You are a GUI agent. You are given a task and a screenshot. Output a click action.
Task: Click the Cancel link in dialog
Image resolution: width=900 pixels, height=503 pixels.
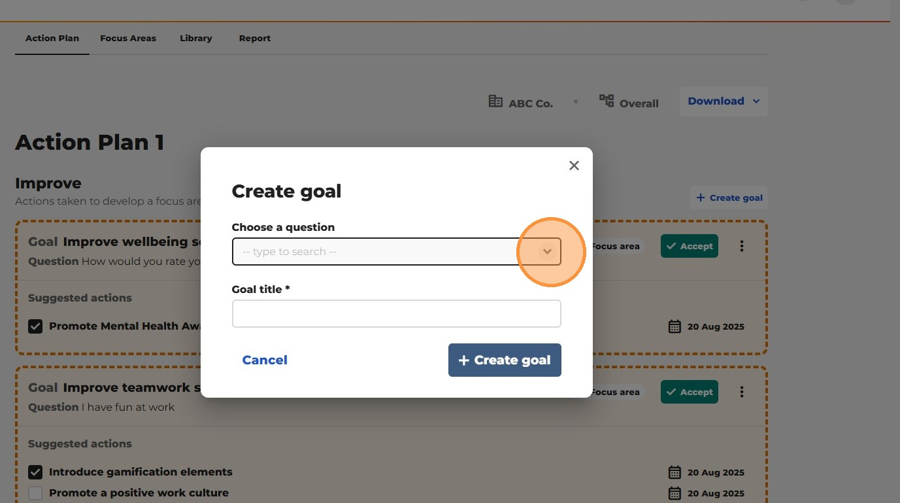265,360
